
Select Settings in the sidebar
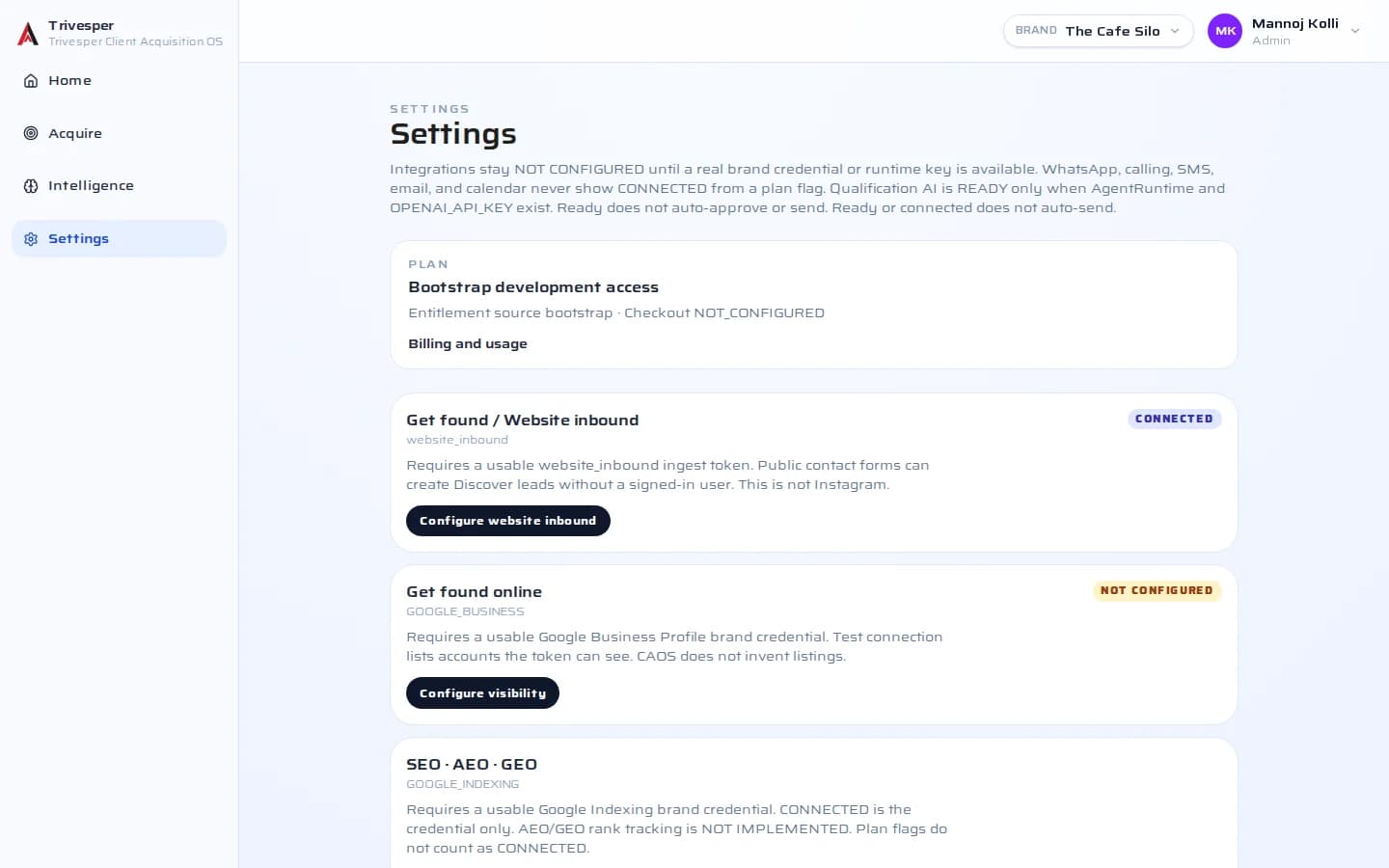click(x=119, y=239)
